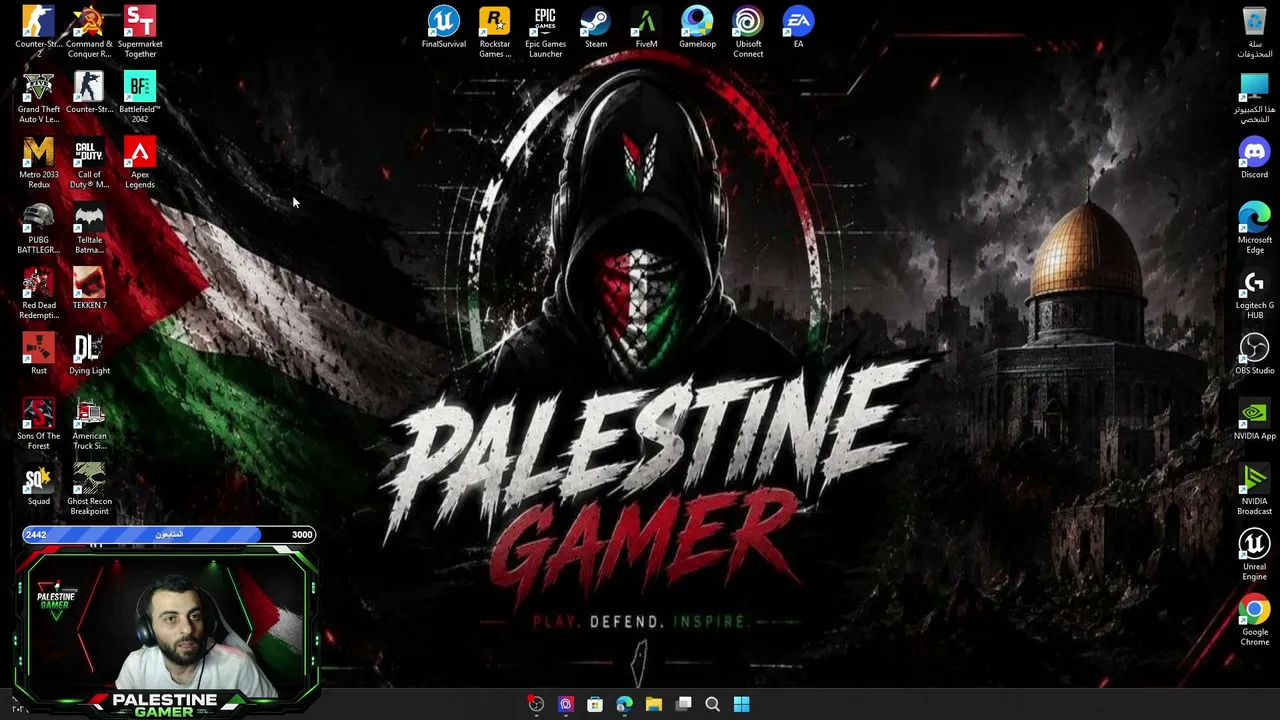Image resolution: width=1280 pixels, height=720 pixels.
Task: Select the Unreal Engine desktop icon
Action: coord(1254,555)
